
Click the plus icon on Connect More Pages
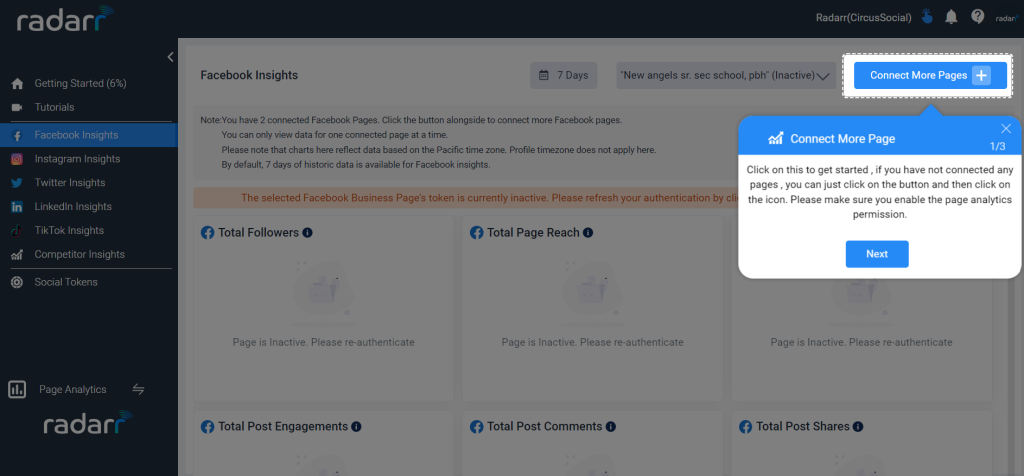click(981, 76)
